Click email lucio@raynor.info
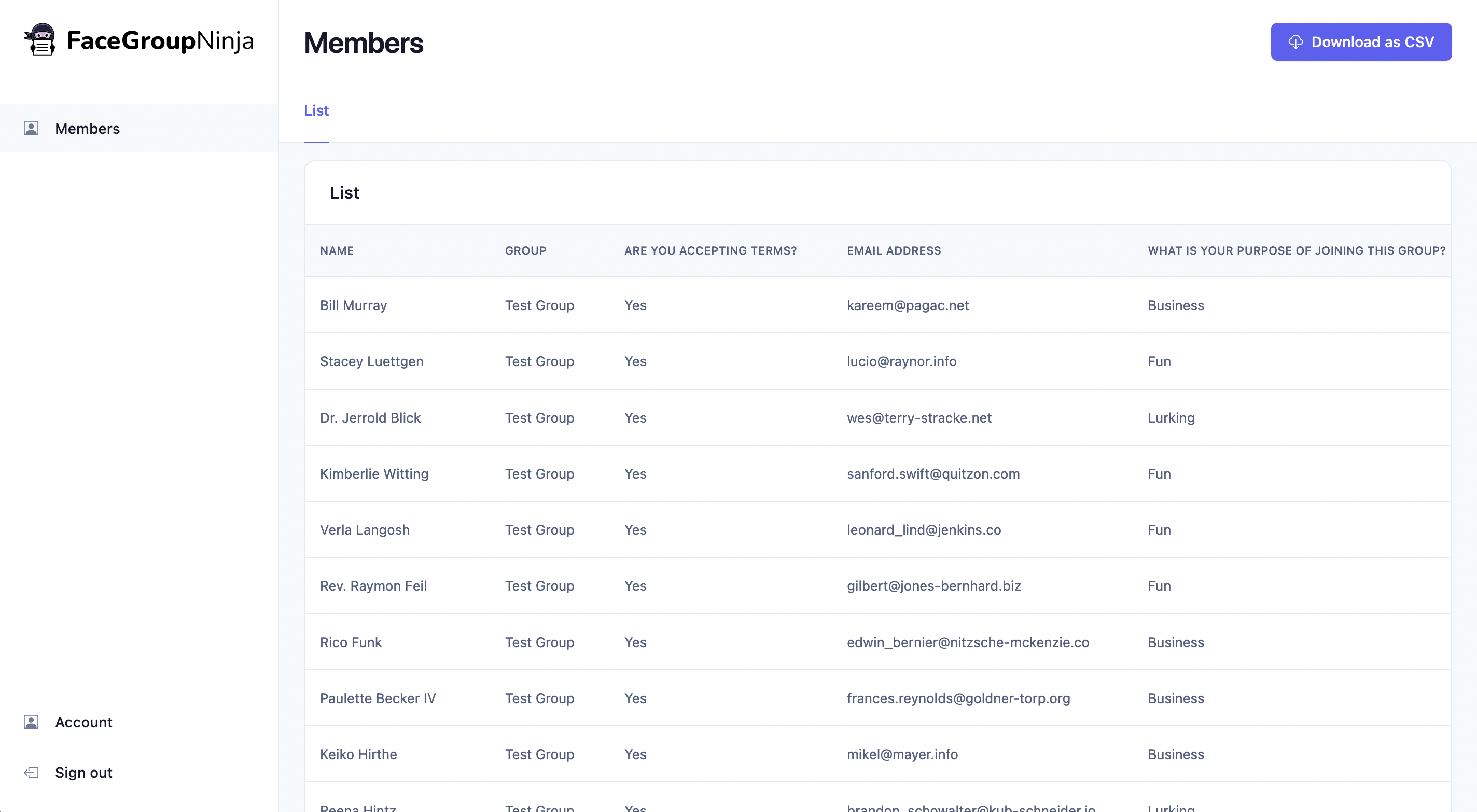Image resolution: width=1477 pixels, height=812 pixels. (x=901, y=361)
